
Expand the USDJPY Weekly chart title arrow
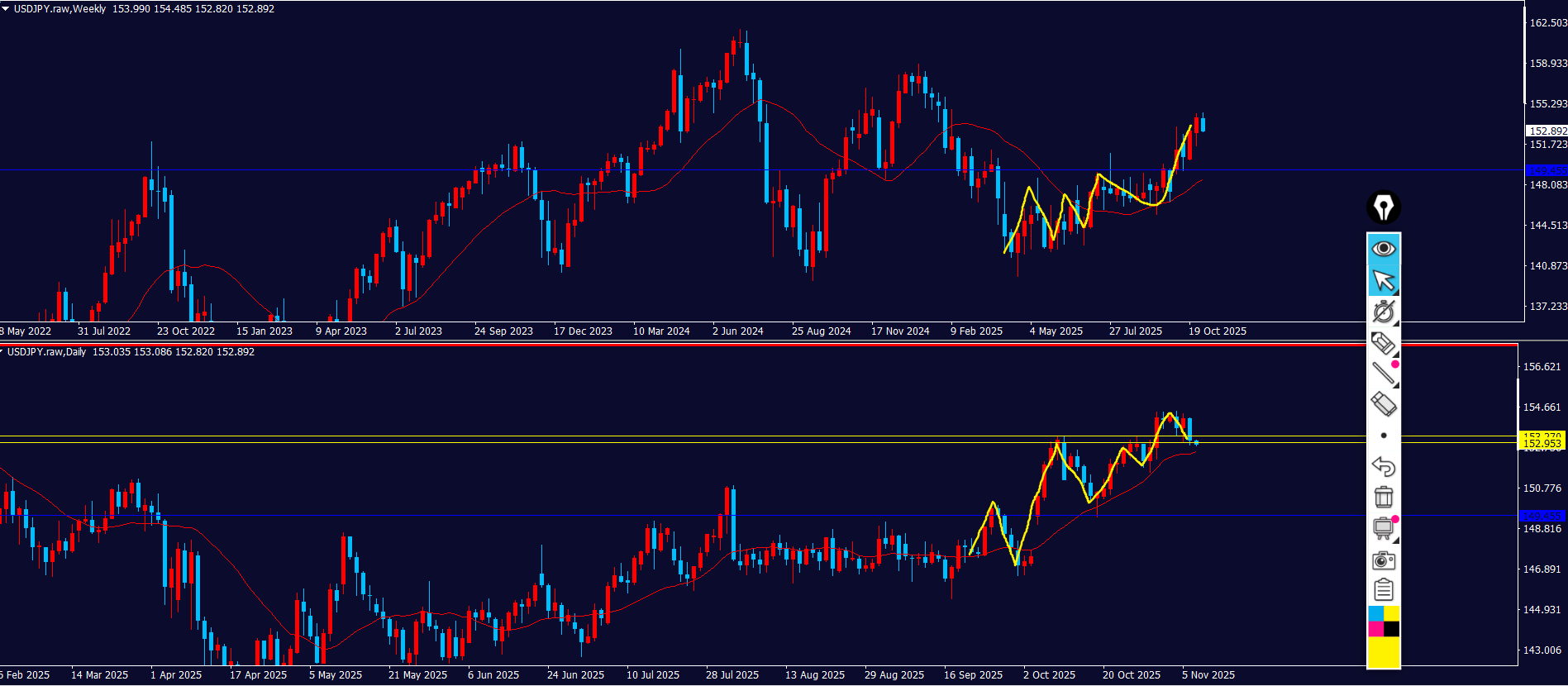point(5,8)
